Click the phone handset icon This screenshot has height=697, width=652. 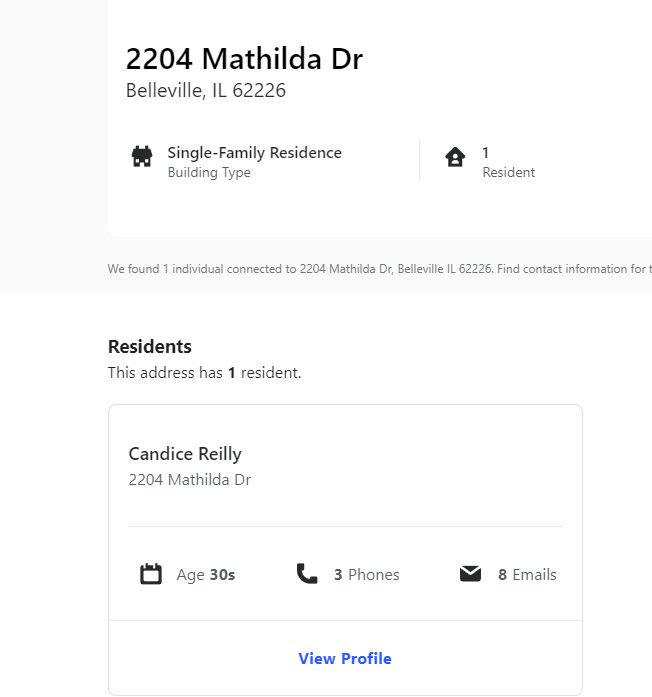click(307, 574)
